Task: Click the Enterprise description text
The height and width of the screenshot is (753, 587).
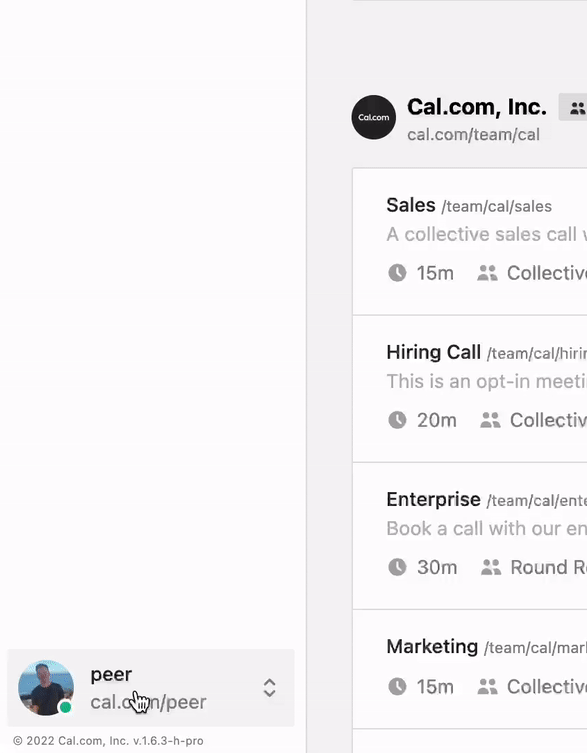Action: coord(486,529)
